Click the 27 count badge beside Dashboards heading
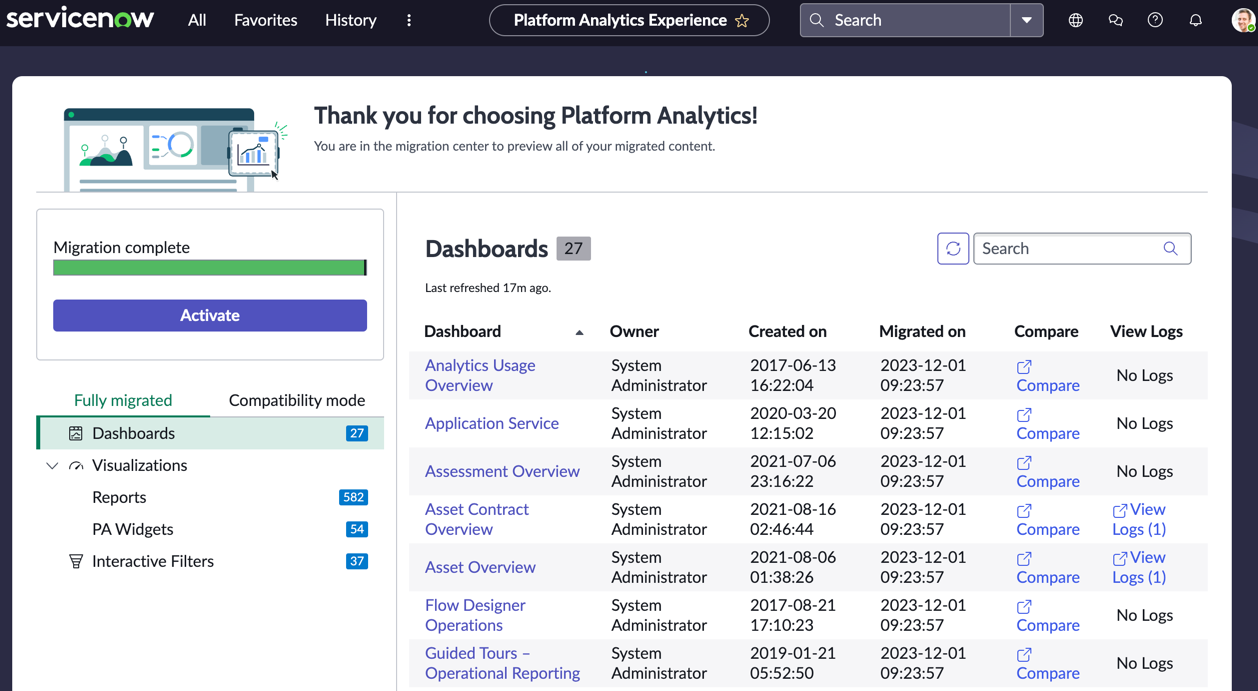Image resolution: width=1258 pixels, height=691 pixels. (x=573, y=248)
